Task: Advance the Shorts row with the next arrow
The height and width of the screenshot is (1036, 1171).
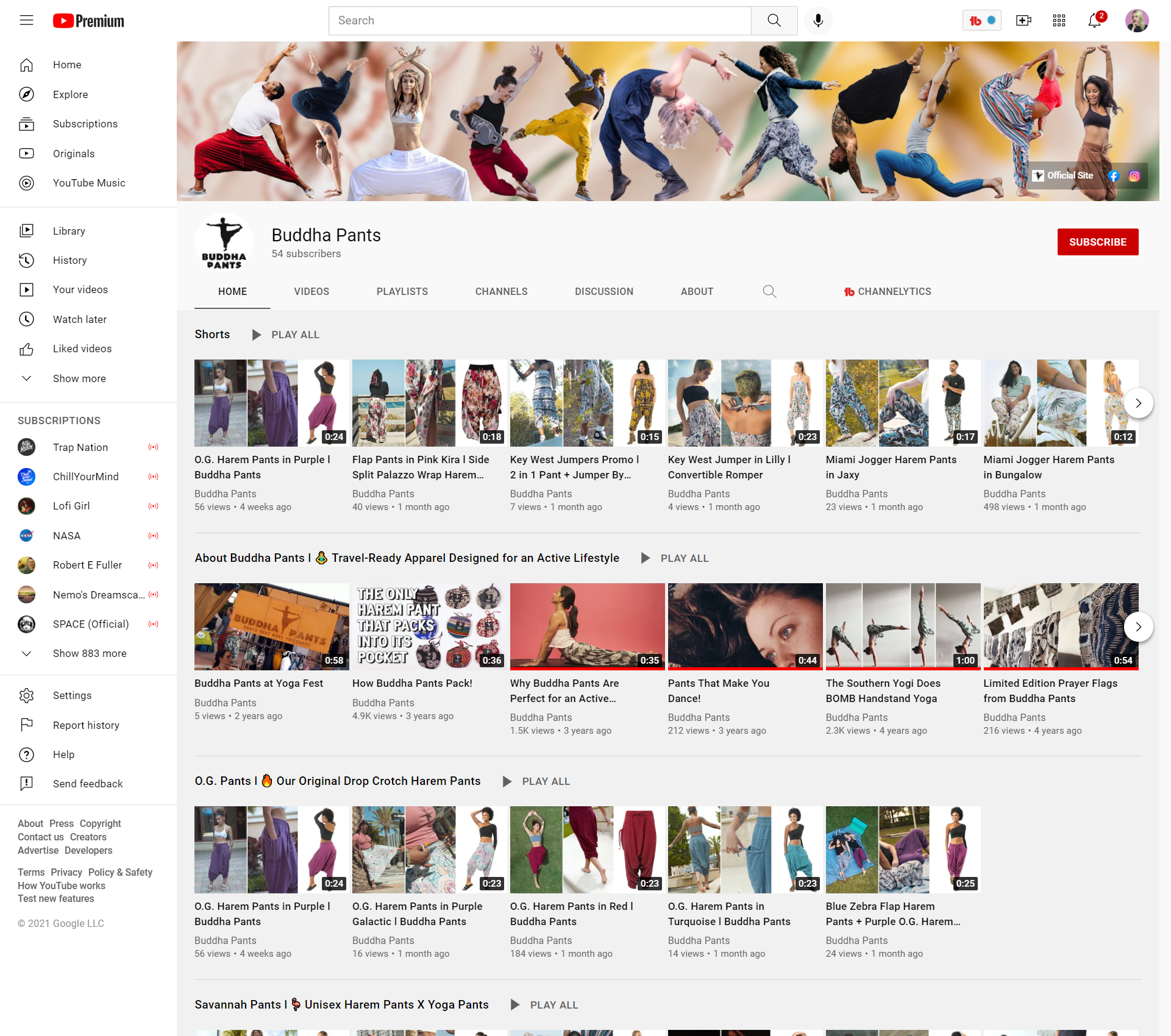Action: click(1138, 403)
